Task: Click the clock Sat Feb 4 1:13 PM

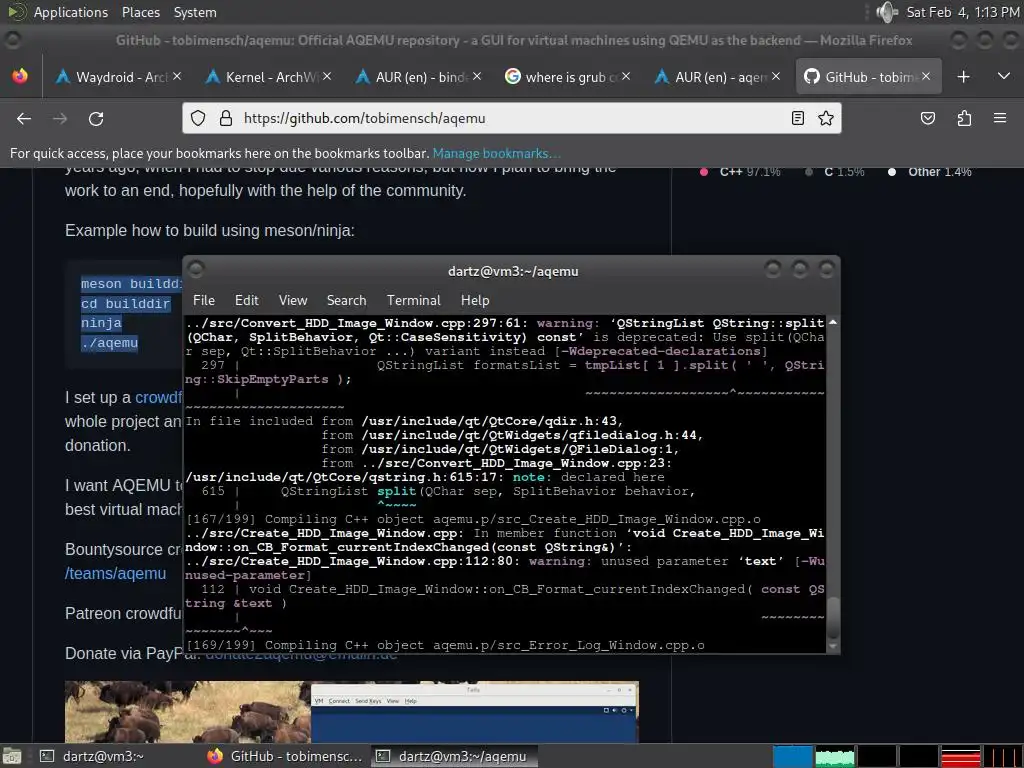Action: click(963, 12)
